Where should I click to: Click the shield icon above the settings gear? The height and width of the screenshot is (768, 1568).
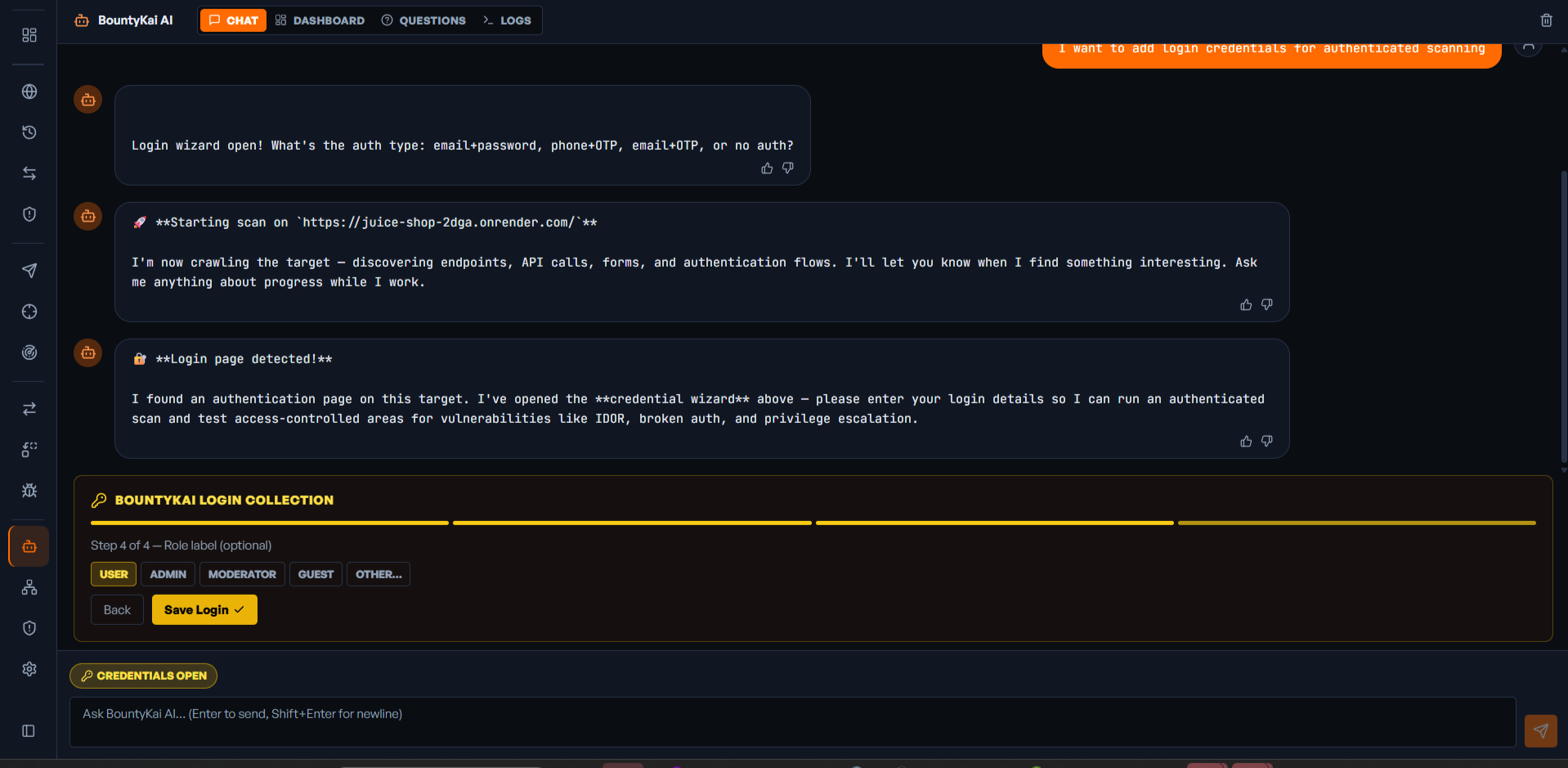[29, 628]
